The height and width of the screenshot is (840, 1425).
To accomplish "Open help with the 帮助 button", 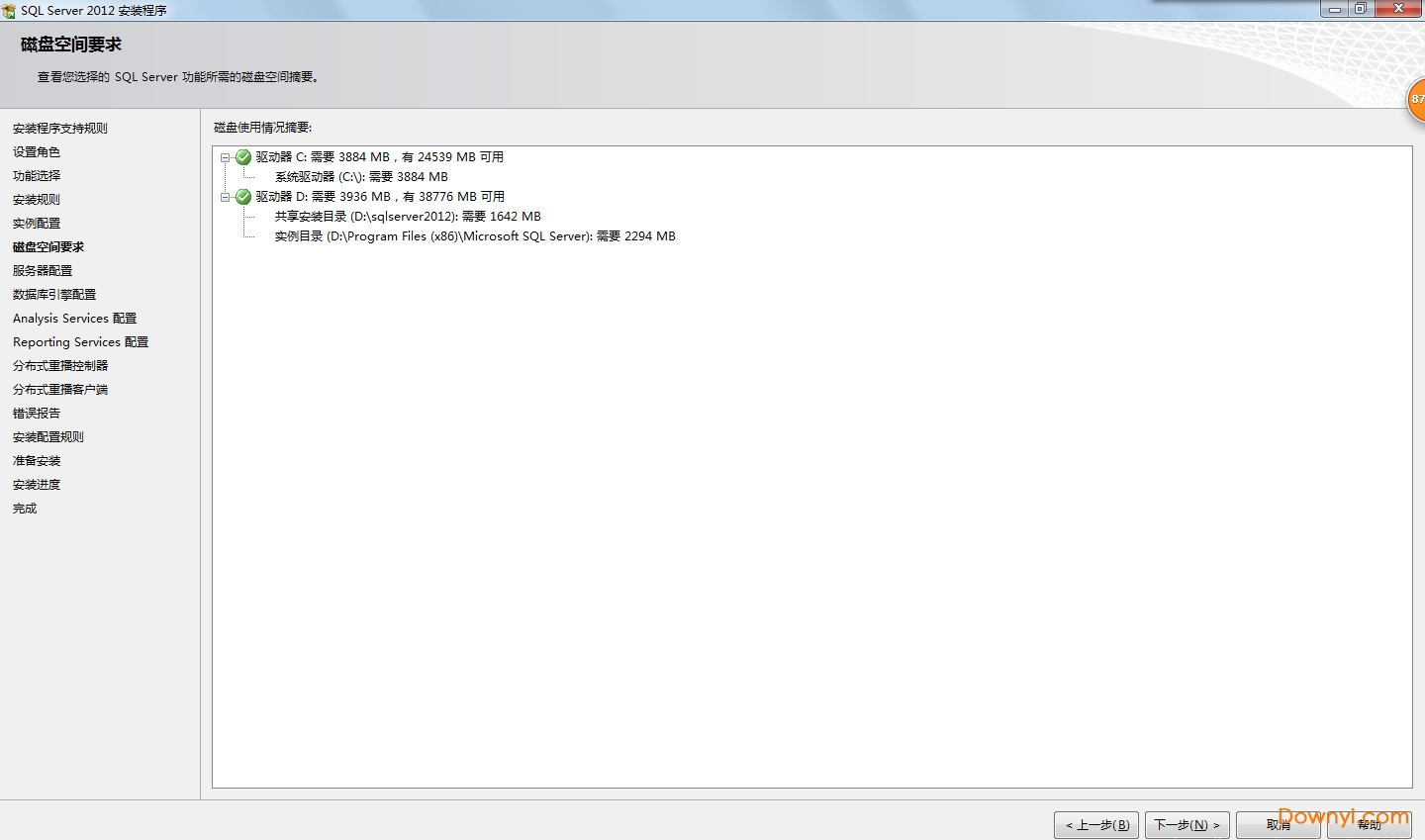I will [1369, 824].
